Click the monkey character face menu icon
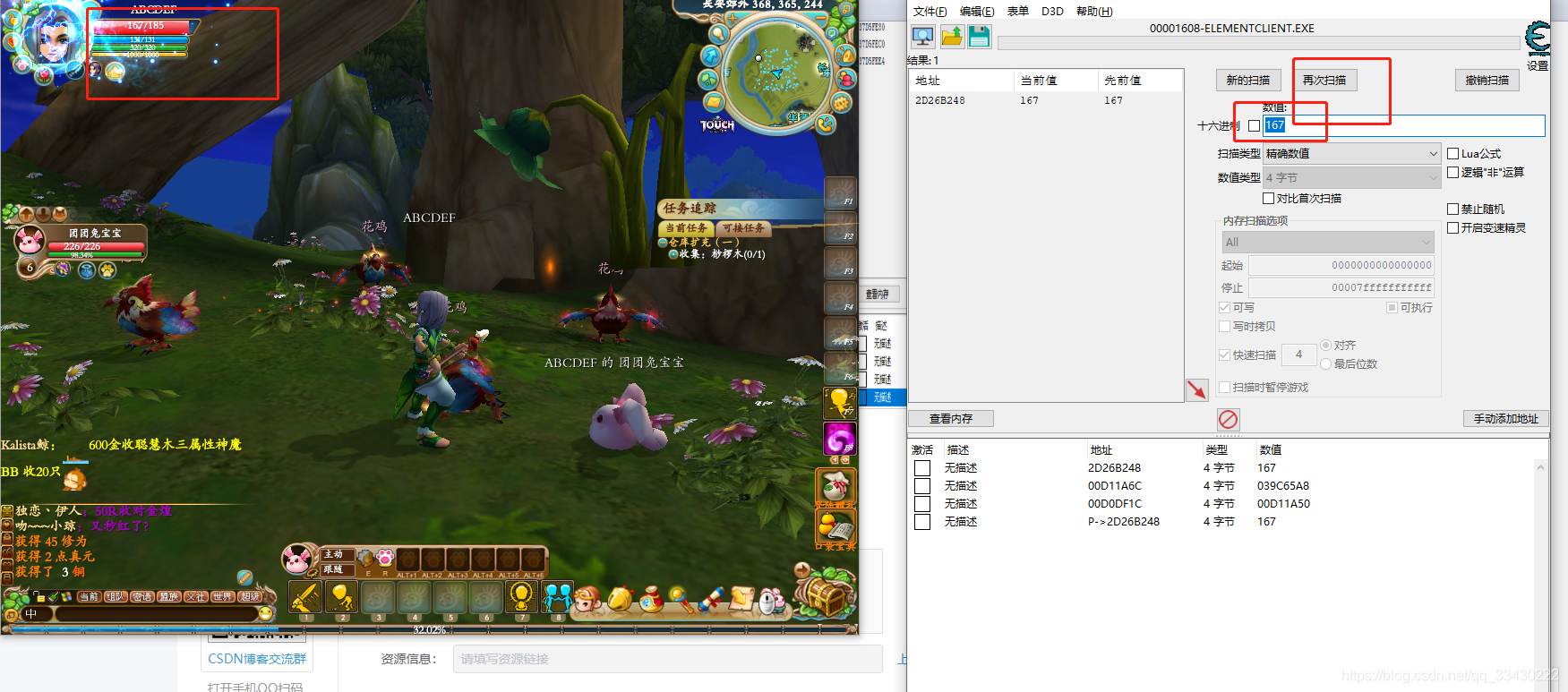This screenshot has height=692, width=1568. [x=587, y=601]
